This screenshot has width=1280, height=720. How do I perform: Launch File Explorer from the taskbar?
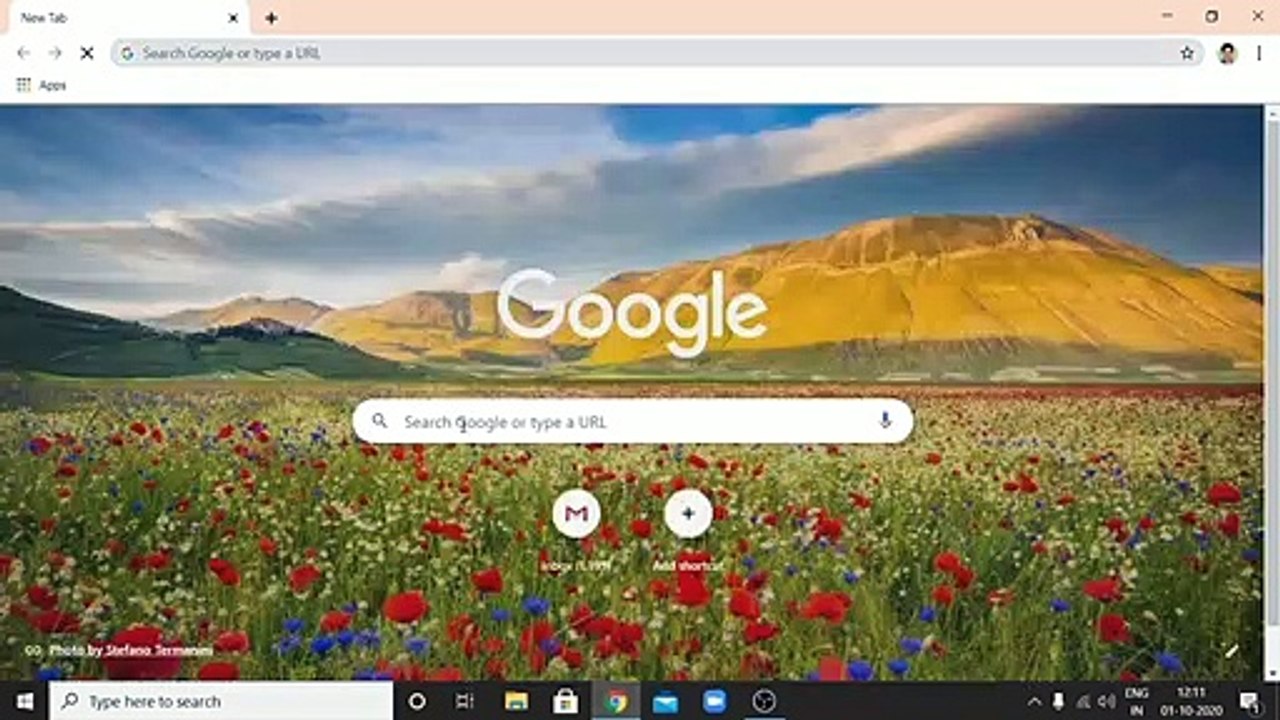click(516, 701)
